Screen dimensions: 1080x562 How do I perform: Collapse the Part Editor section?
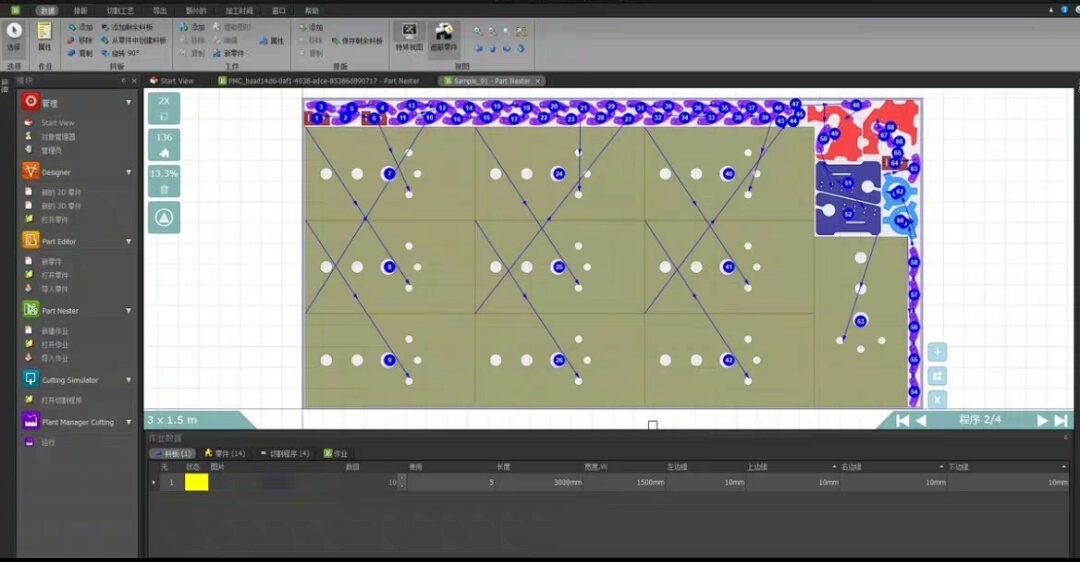(x=128, y=241)
